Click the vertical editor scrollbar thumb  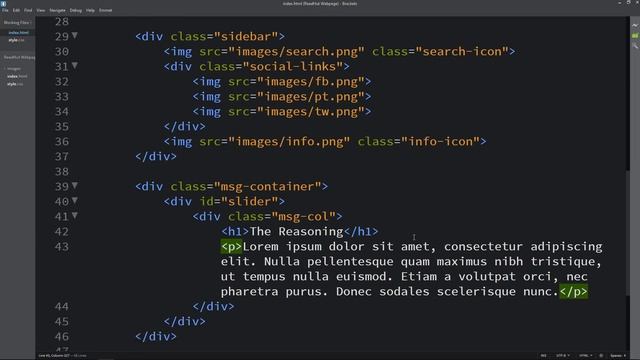[627, 233]
